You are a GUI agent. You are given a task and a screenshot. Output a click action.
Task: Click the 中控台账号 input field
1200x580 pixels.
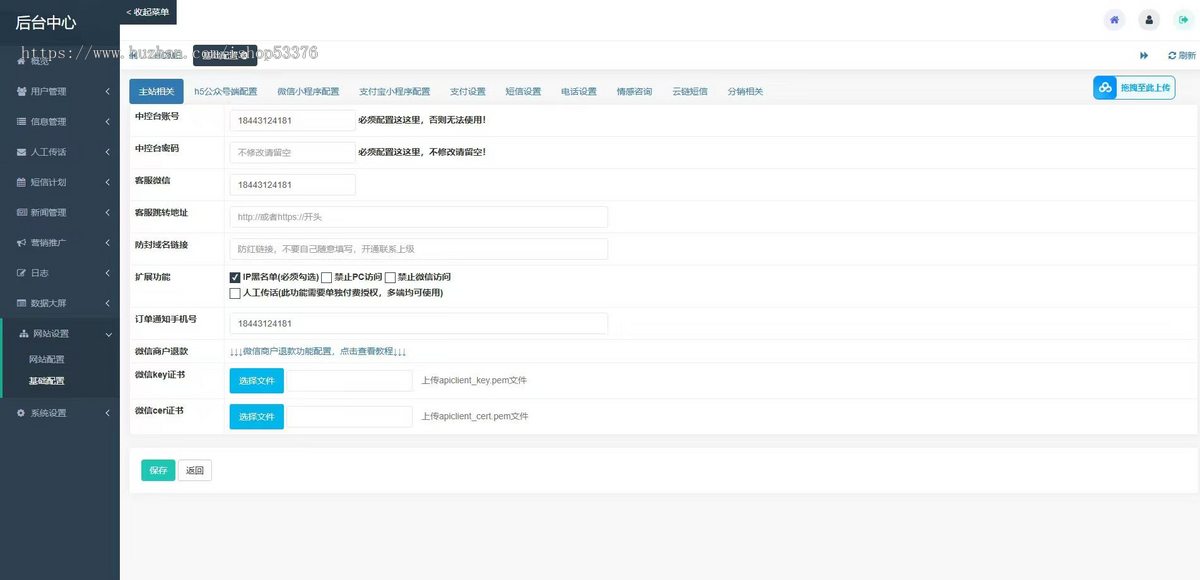tap(292, 120)
